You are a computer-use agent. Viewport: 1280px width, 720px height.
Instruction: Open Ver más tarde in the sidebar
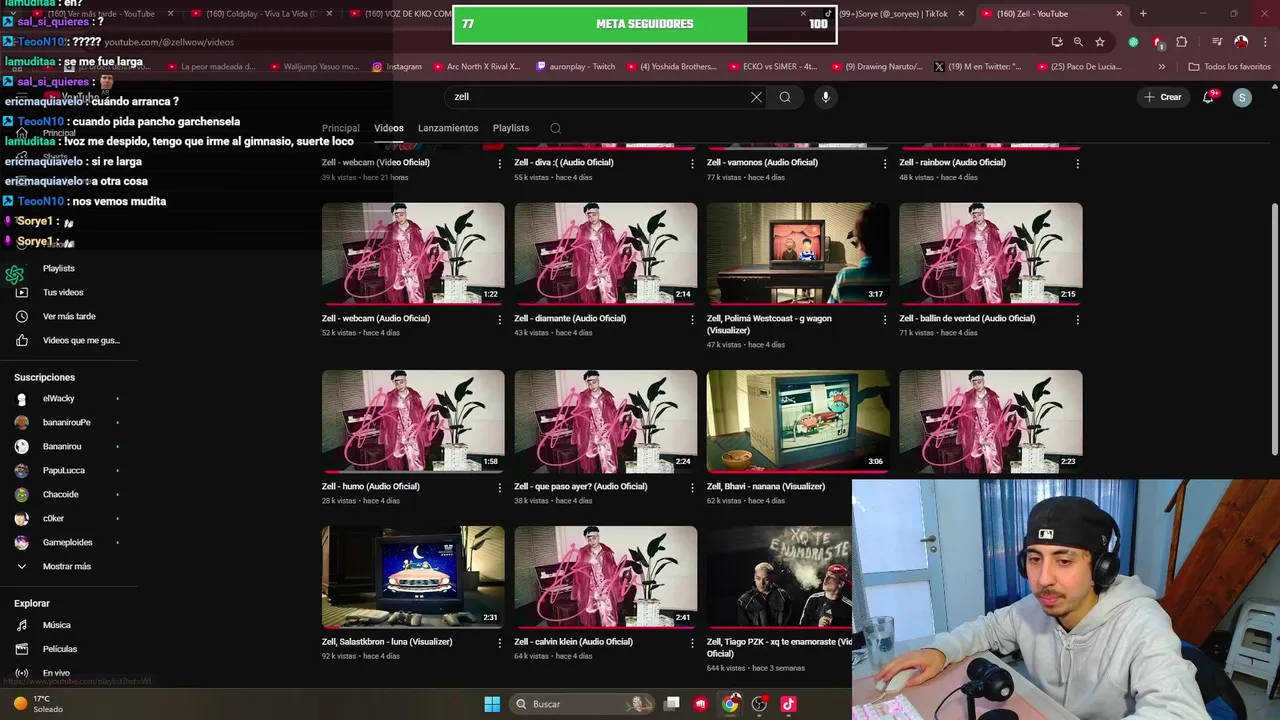68,316
